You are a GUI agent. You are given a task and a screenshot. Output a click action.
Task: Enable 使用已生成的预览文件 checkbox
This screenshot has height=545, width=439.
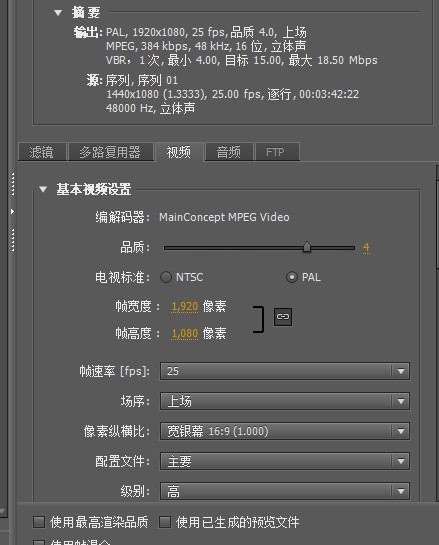pyautogui.click(x=165, y=522)
